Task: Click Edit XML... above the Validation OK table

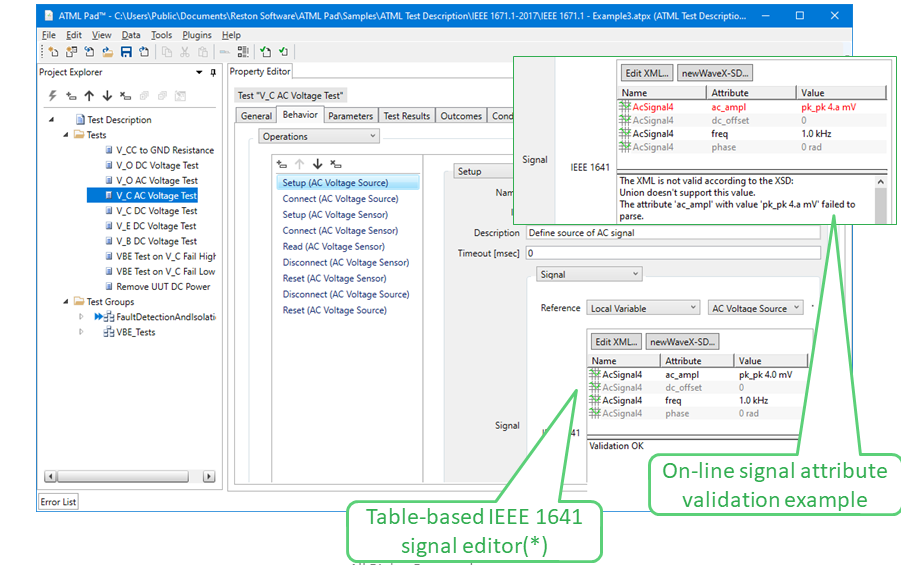Action: tap(616, 341)
